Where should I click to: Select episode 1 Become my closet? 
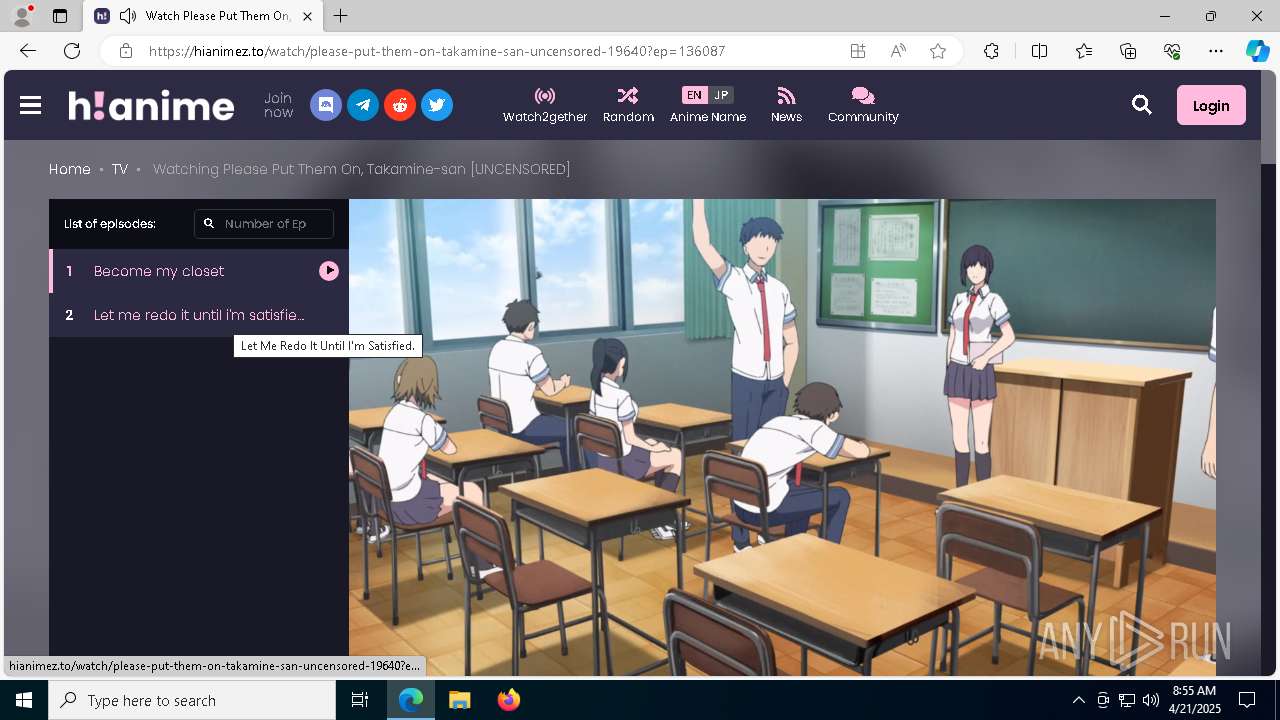click(199, 271)
